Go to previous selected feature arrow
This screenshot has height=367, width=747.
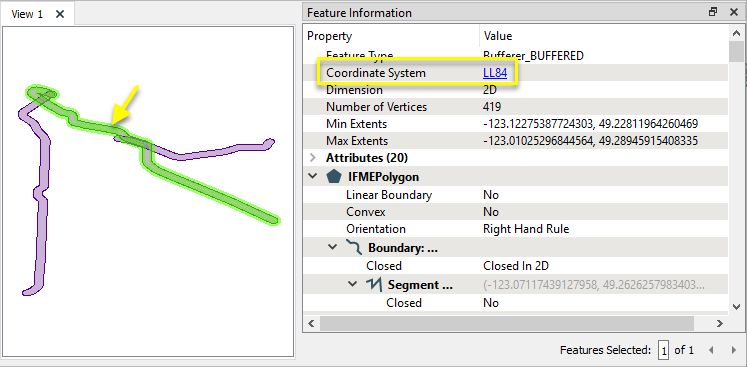tap(711, 350)
